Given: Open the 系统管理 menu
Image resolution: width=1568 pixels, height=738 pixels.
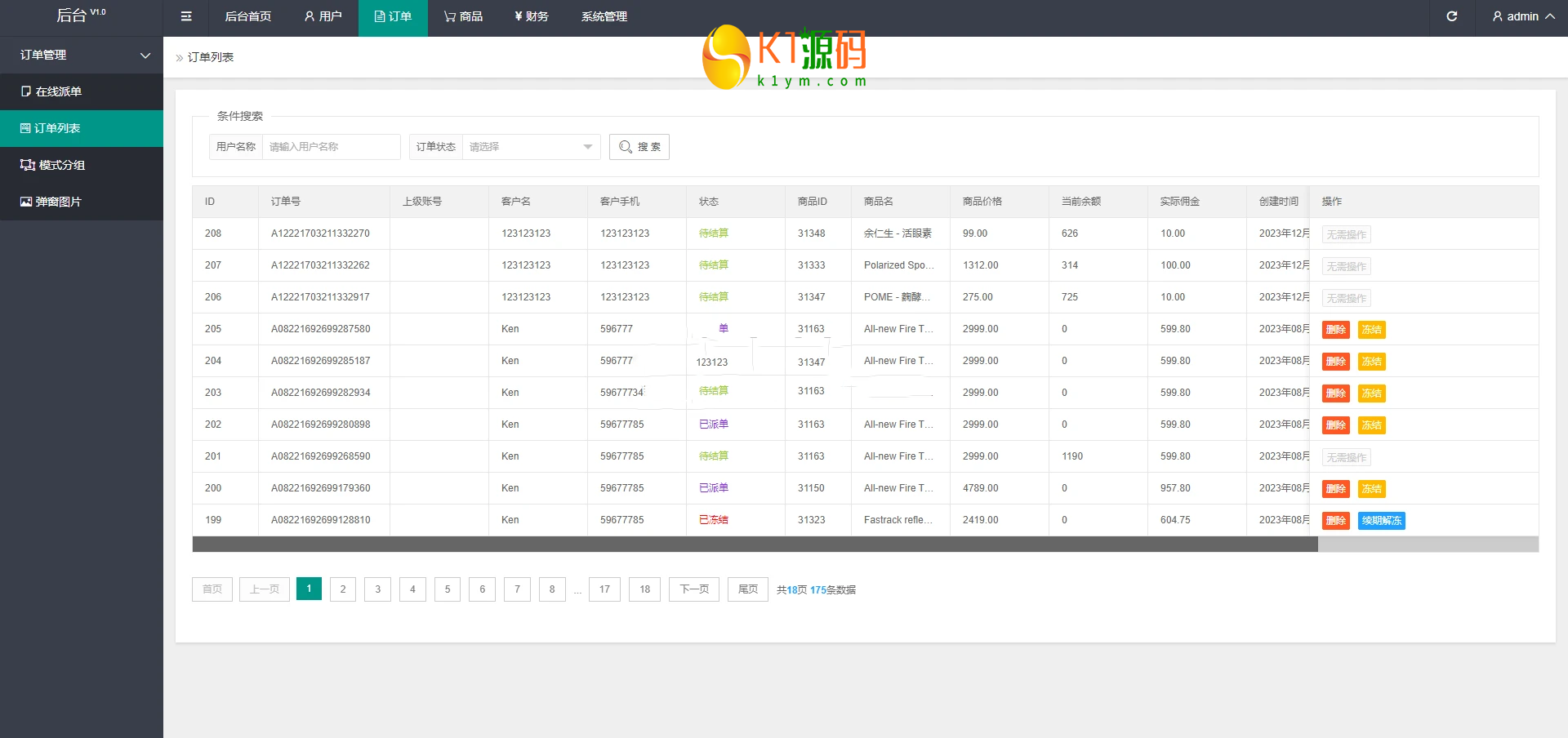Looking at the screenshot, I should pos(604,16).
